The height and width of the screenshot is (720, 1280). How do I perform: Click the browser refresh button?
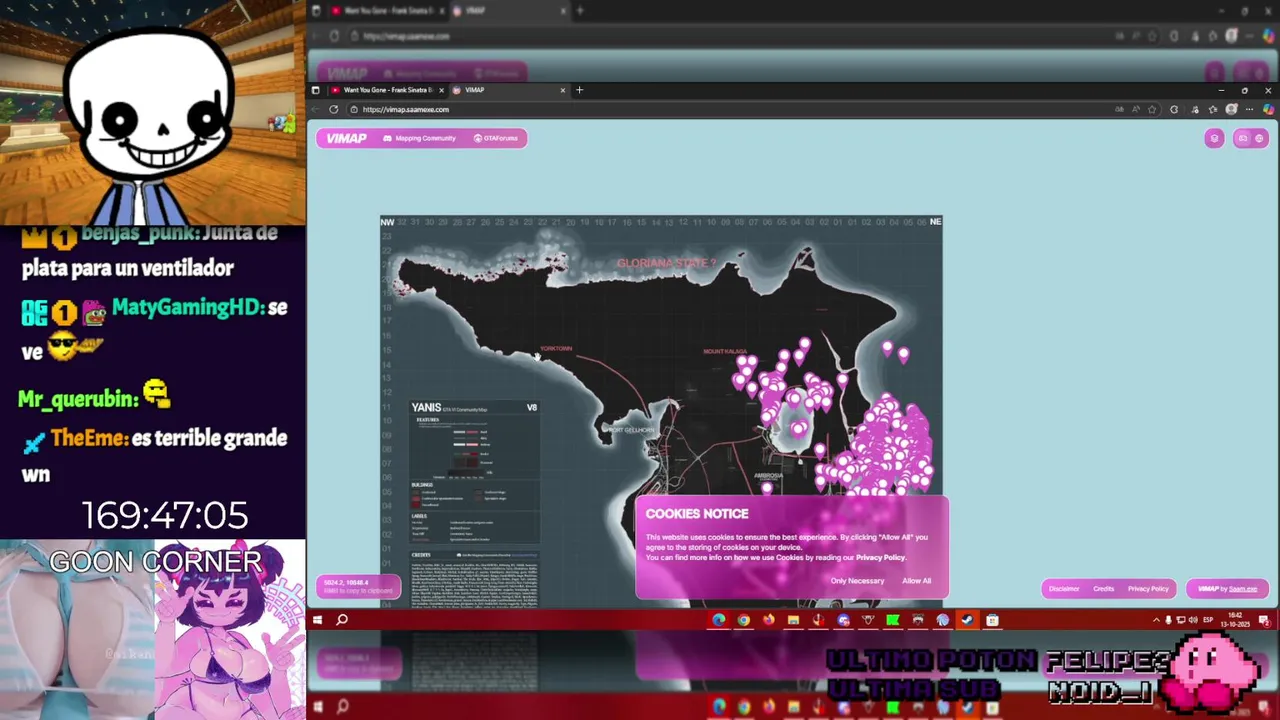tap(334, 109)
